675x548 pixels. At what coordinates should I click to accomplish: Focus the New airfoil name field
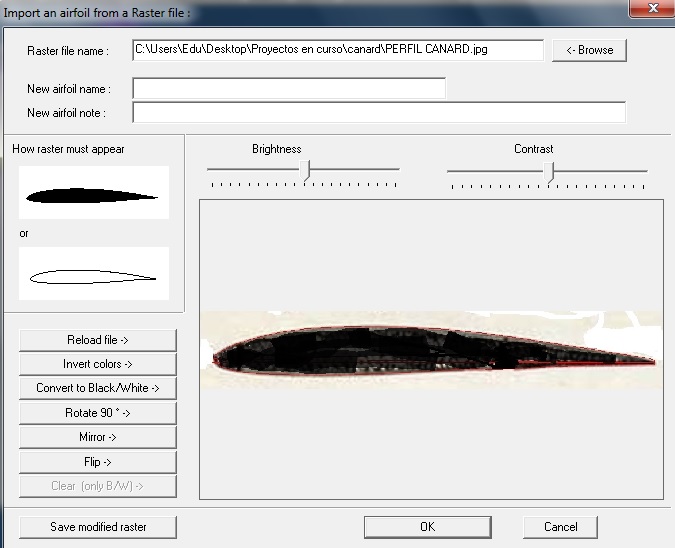pyautogui.click(x=288, y=89)
